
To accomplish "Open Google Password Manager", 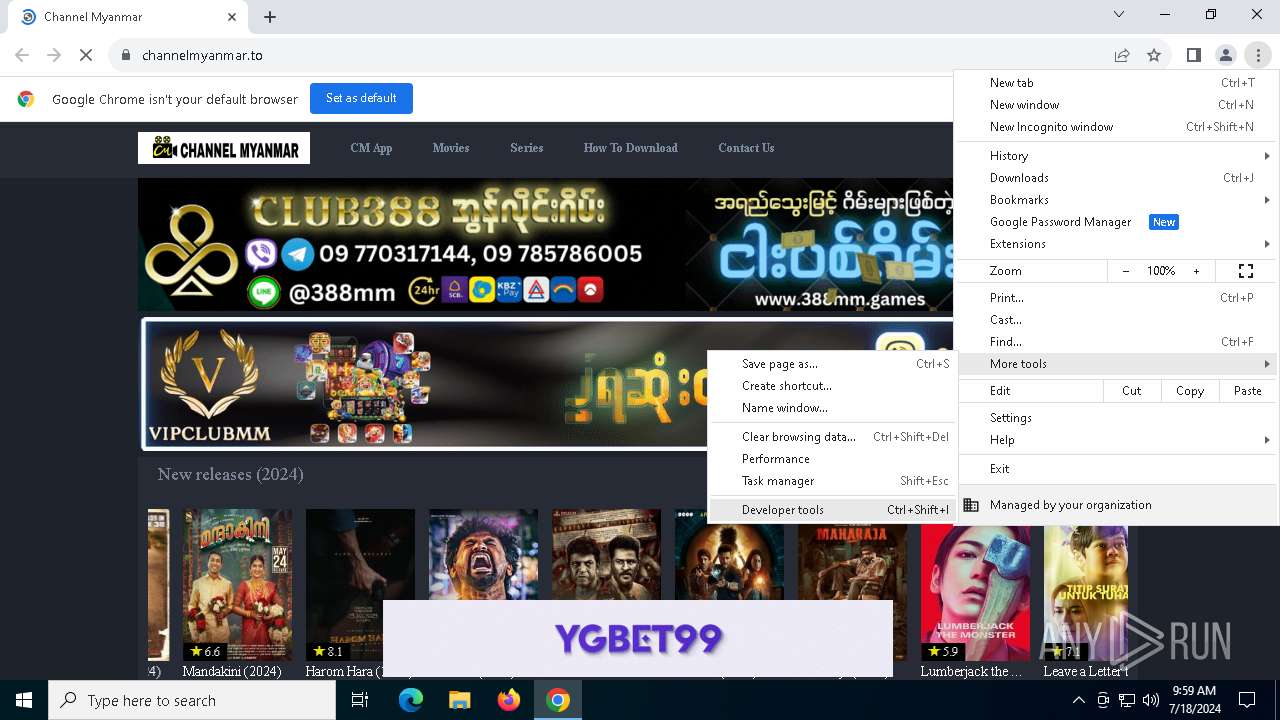I will [1118, 222].
